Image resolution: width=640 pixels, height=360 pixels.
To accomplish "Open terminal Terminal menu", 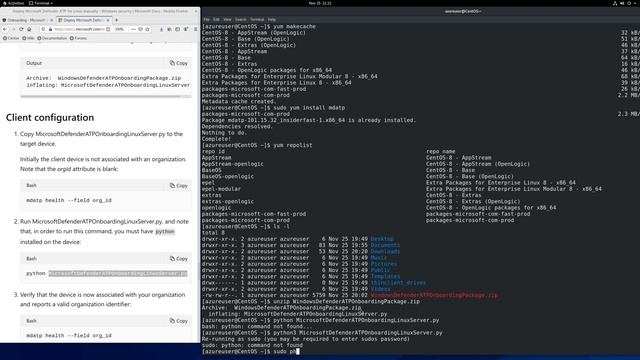I will point(257,20).
